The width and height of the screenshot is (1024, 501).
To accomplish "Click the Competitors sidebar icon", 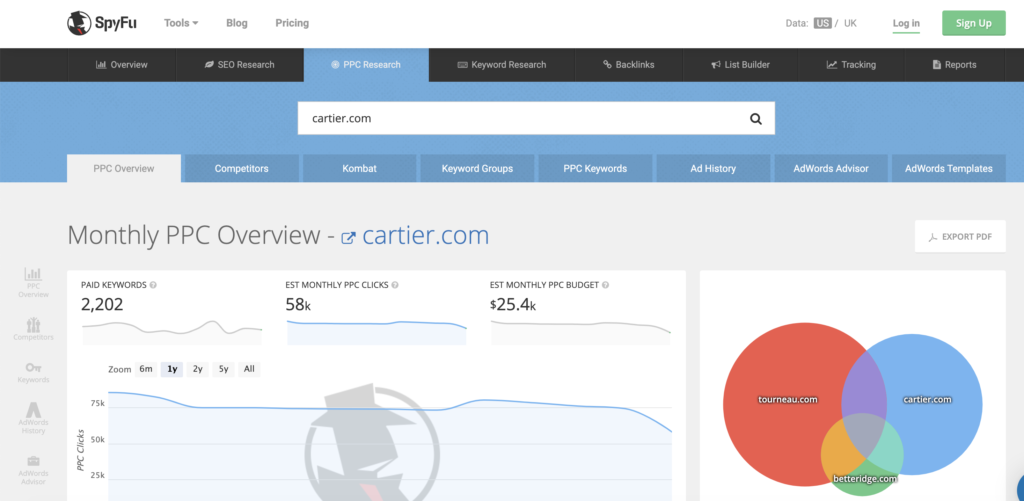I will [33, 329].
